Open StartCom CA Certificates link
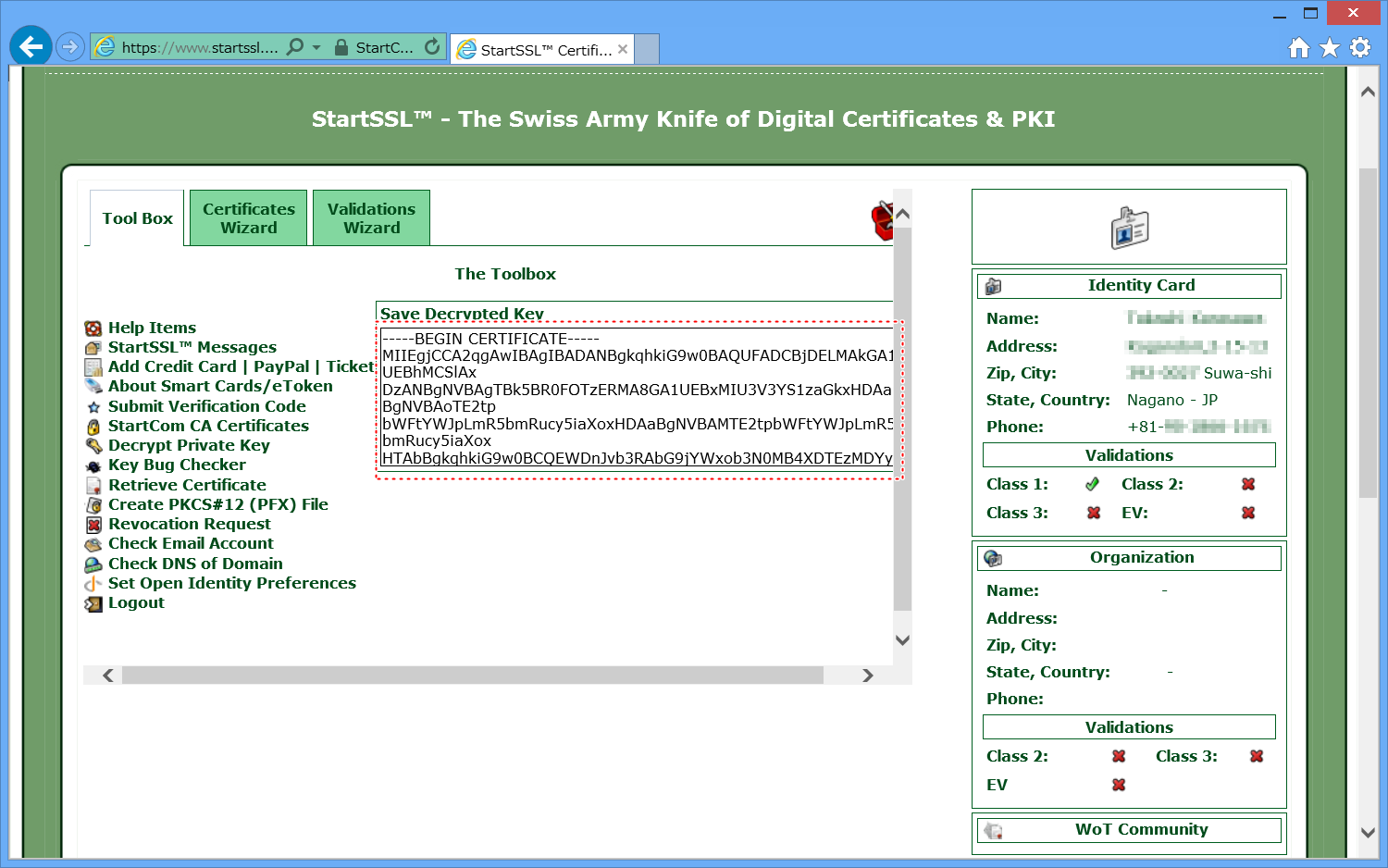 (x=208, y=426)
